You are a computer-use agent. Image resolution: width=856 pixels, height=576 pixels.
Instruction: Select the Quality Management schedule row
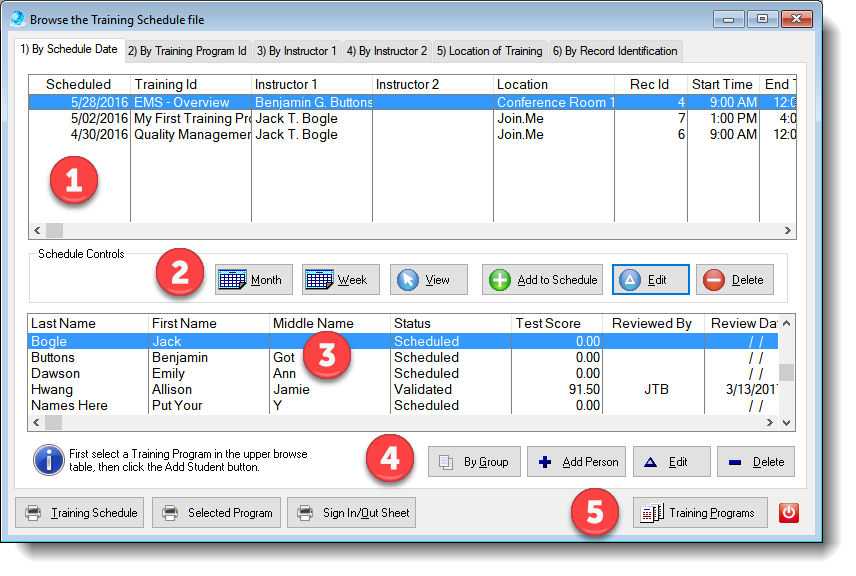coord(190,134)
